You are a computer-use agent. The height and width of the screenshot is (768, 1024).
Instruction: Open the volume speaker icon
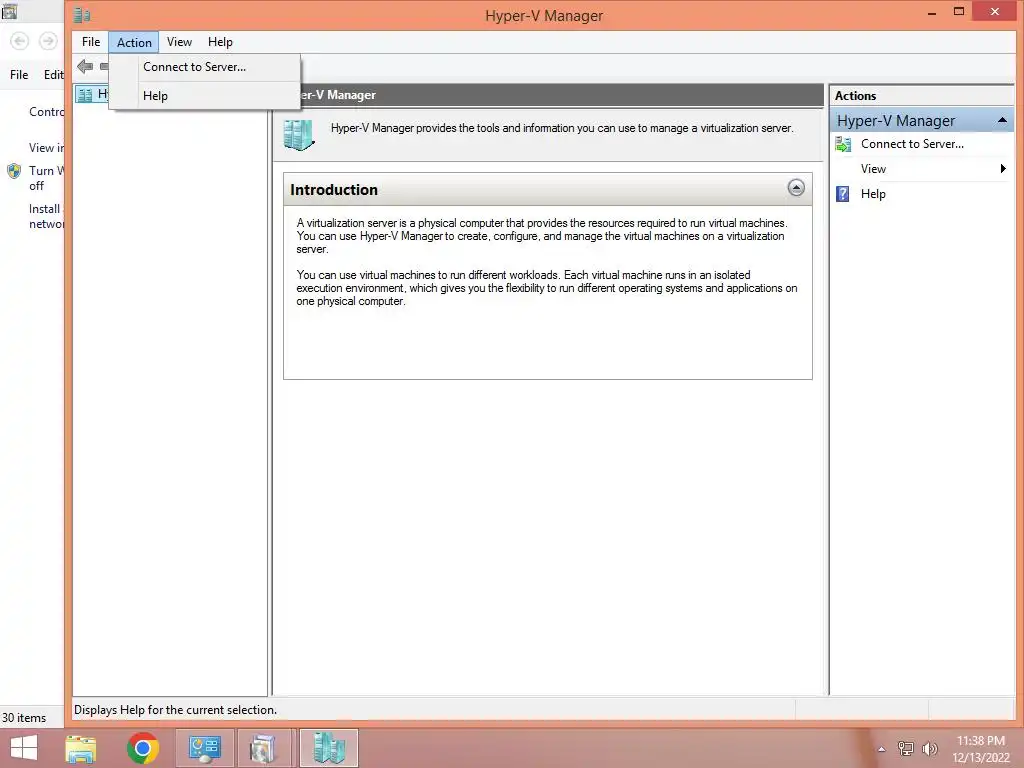[929, 748]
